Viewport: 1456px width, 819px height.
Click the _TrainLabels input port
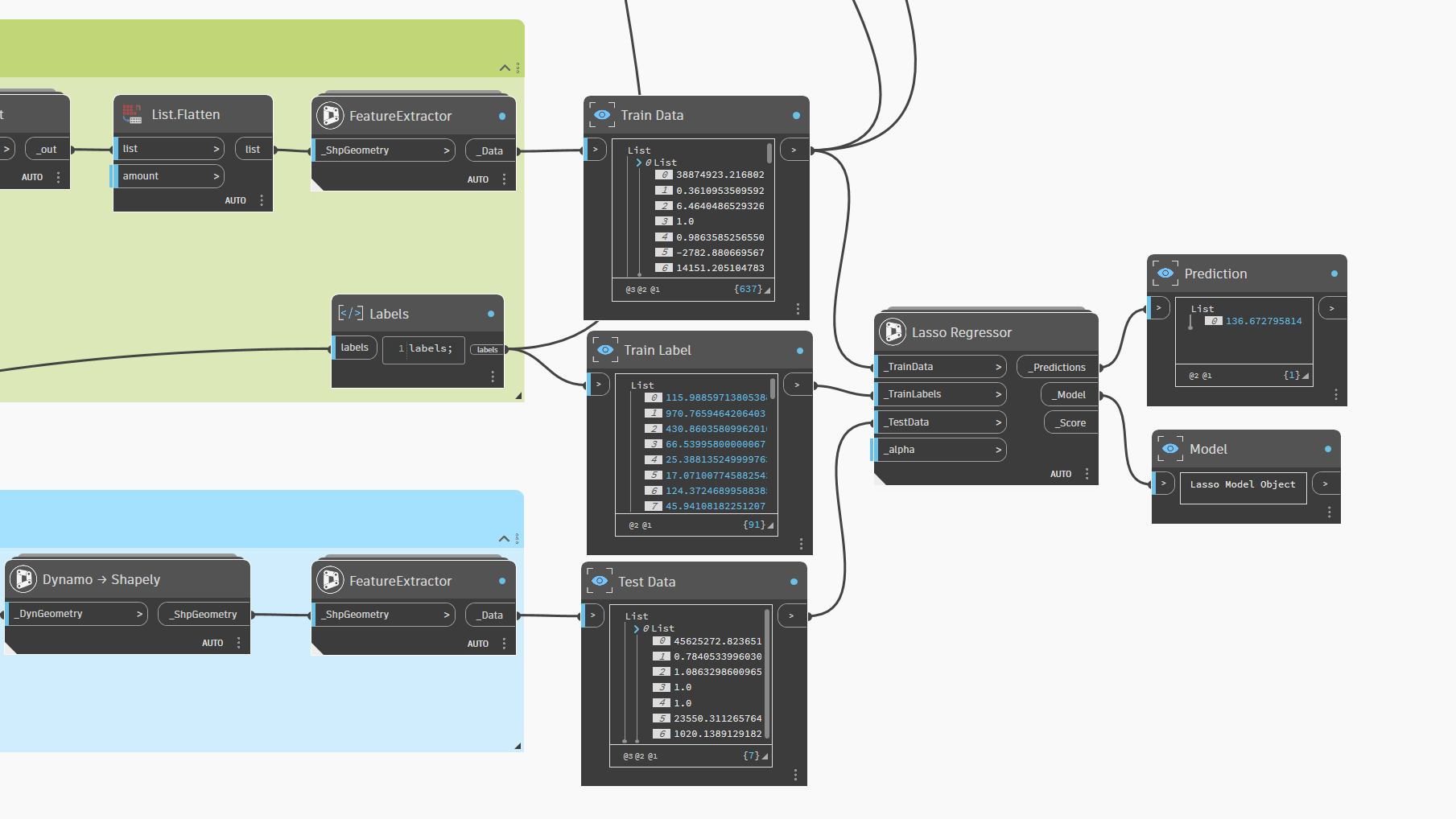click(941, 394)
